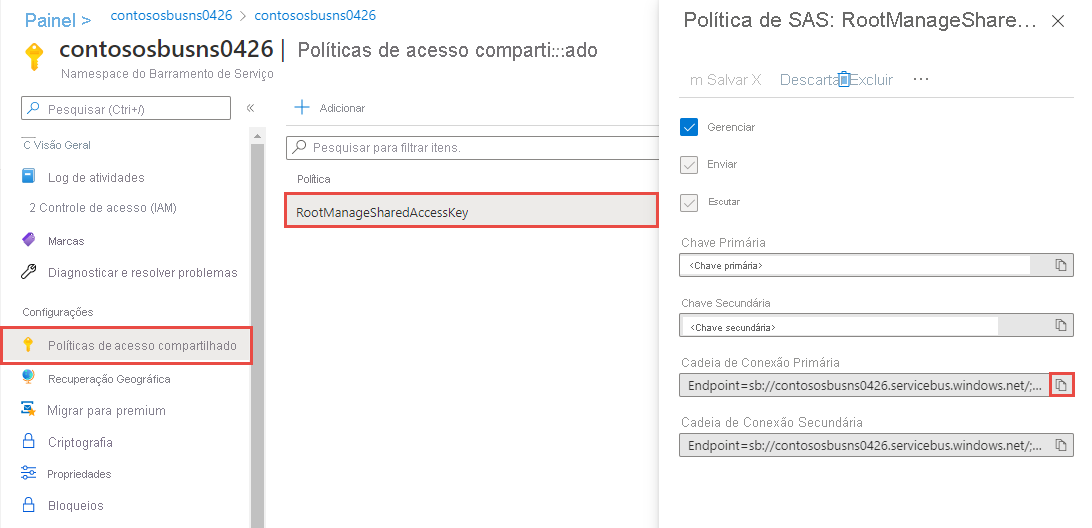The image size is (1092, 528).
Task: Copy the Cadeia de Conexão Secundária
Action: coord(1061,444)
